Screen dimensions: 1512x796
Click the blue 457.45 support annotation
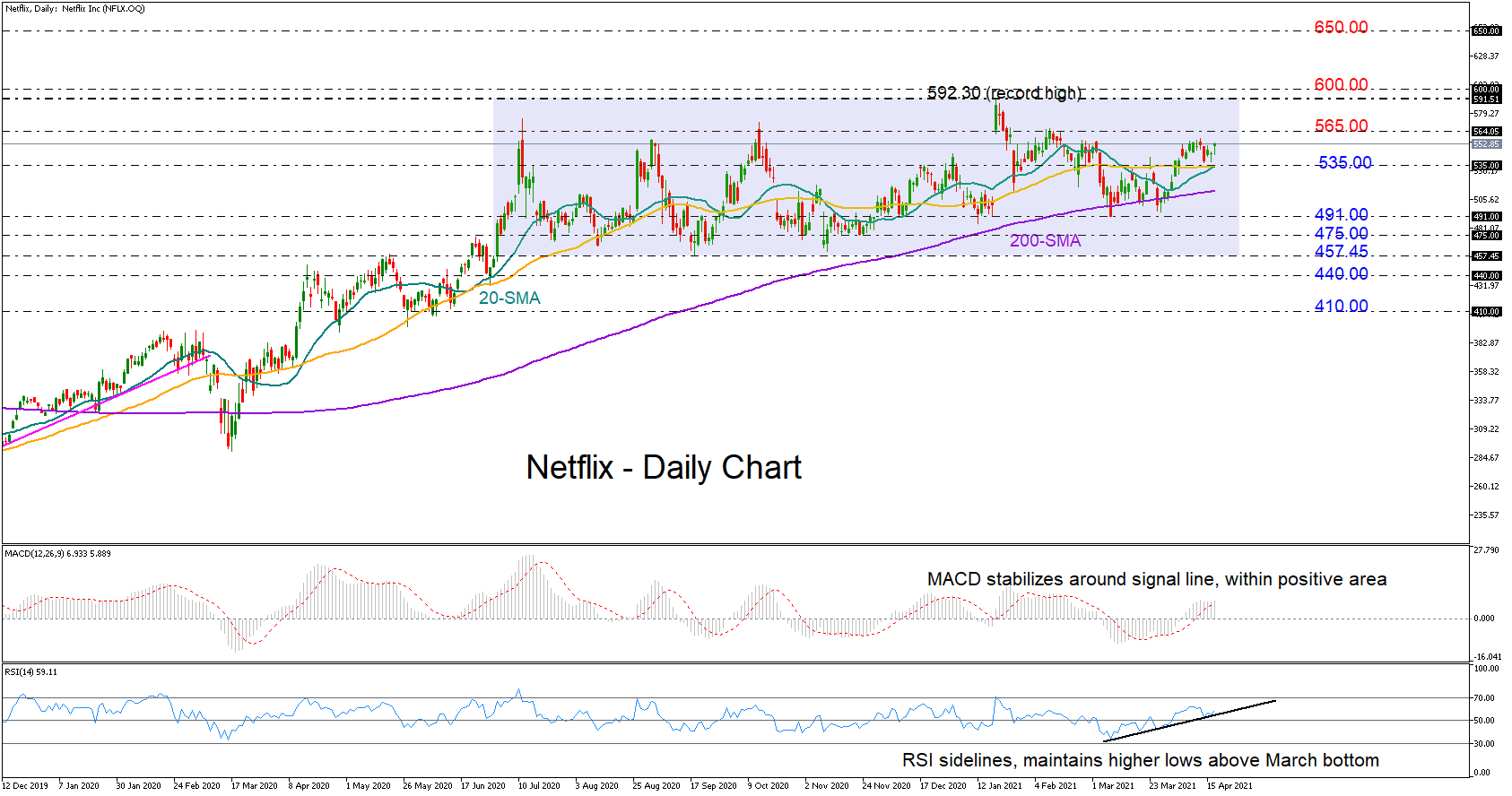pyautogui.click(x=1341, y=252)
